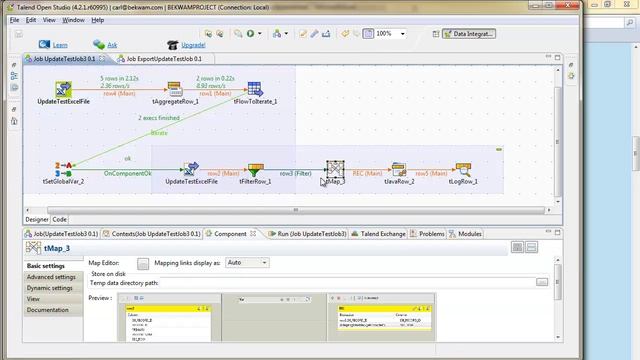Image resolution: width=640 pixels, height=360 pixels.
Task: Click the Temp data directory path field
Action: [347, 282]
